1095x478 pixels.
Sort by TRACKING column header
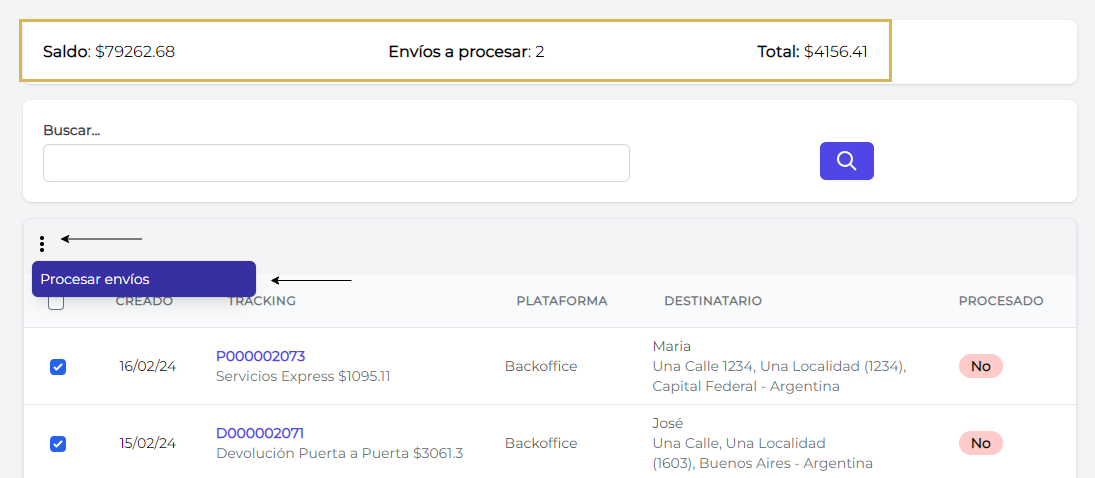pyautogui.click(x=261, y=301)
